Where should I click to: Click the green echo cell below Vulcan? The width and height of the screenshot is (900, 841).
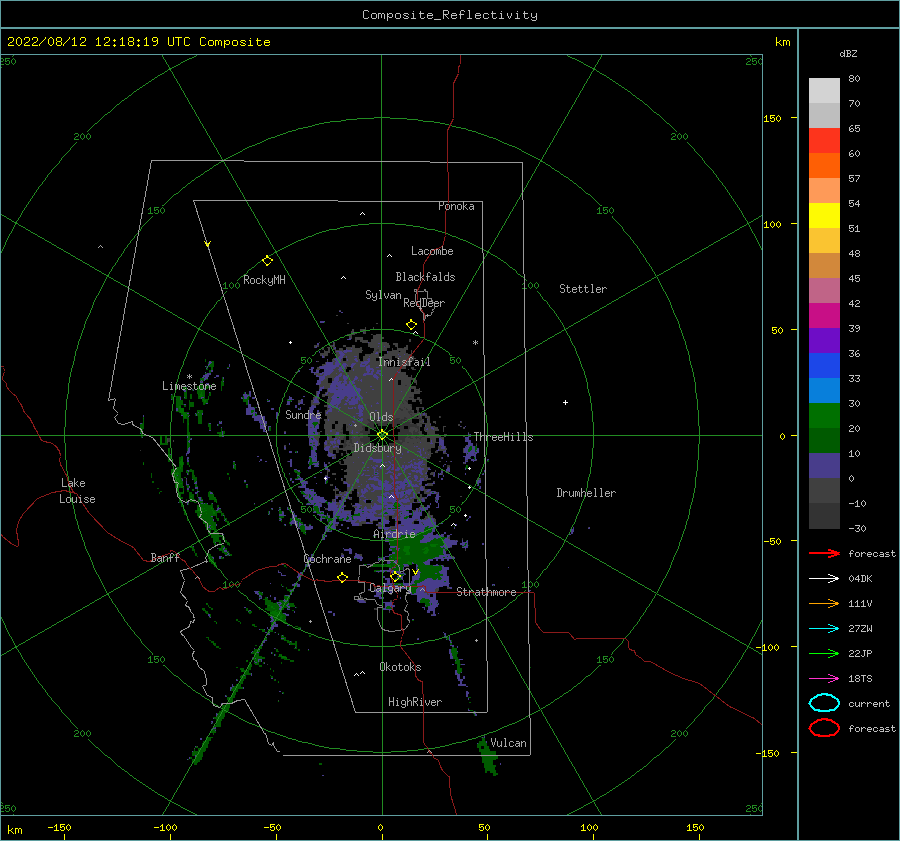[x=488, y=757]
